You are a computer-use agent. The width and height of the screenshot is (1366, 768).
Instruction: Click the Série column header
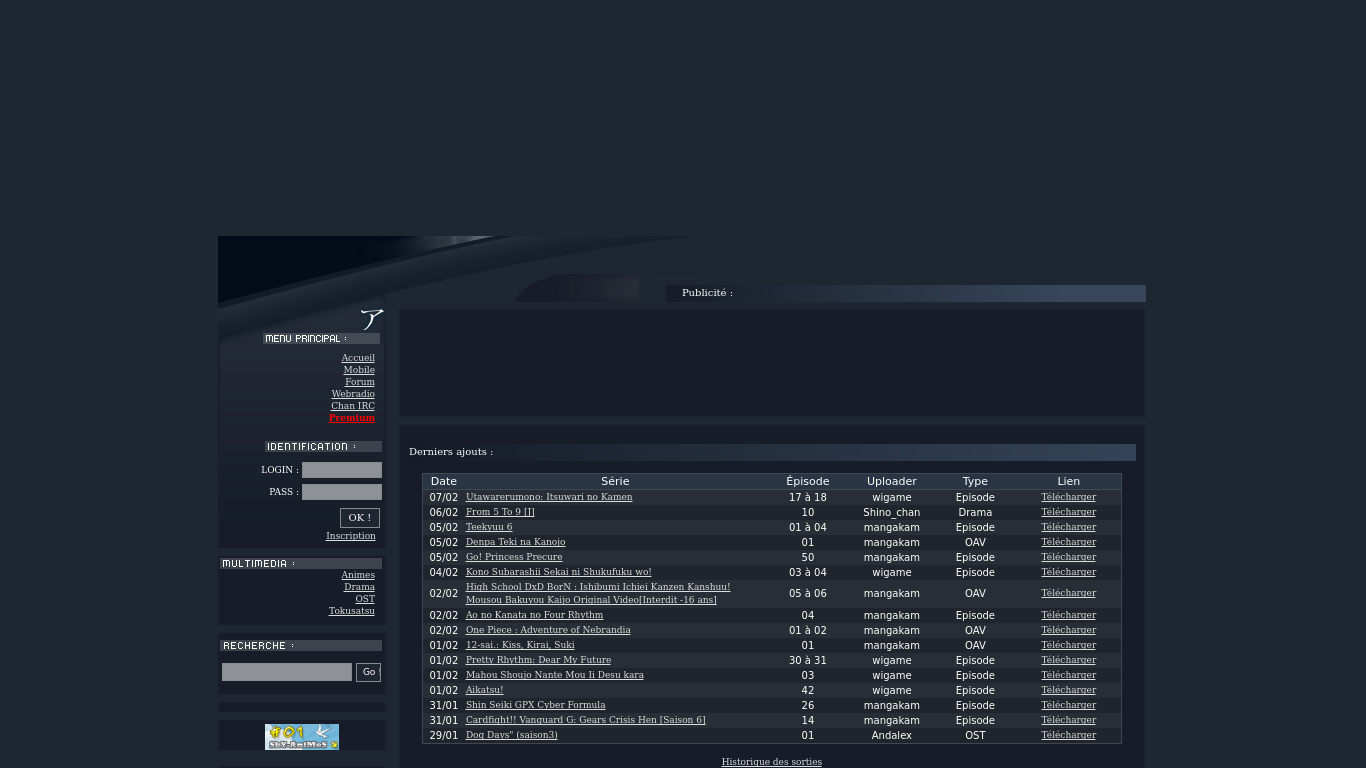(x=615, y=482)
